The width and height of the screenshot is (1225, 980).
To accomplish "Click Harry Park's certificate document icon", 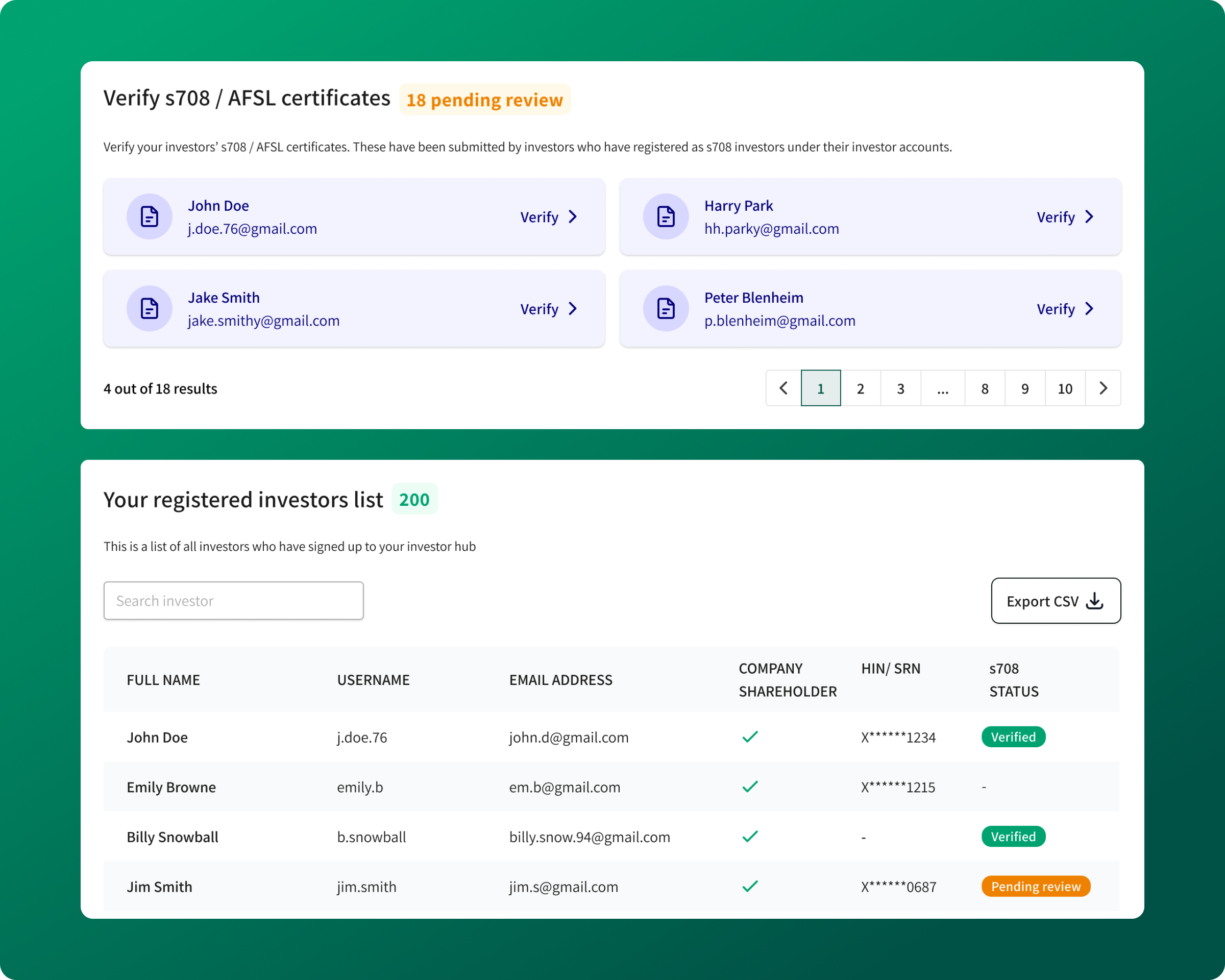I will point(666,216).
